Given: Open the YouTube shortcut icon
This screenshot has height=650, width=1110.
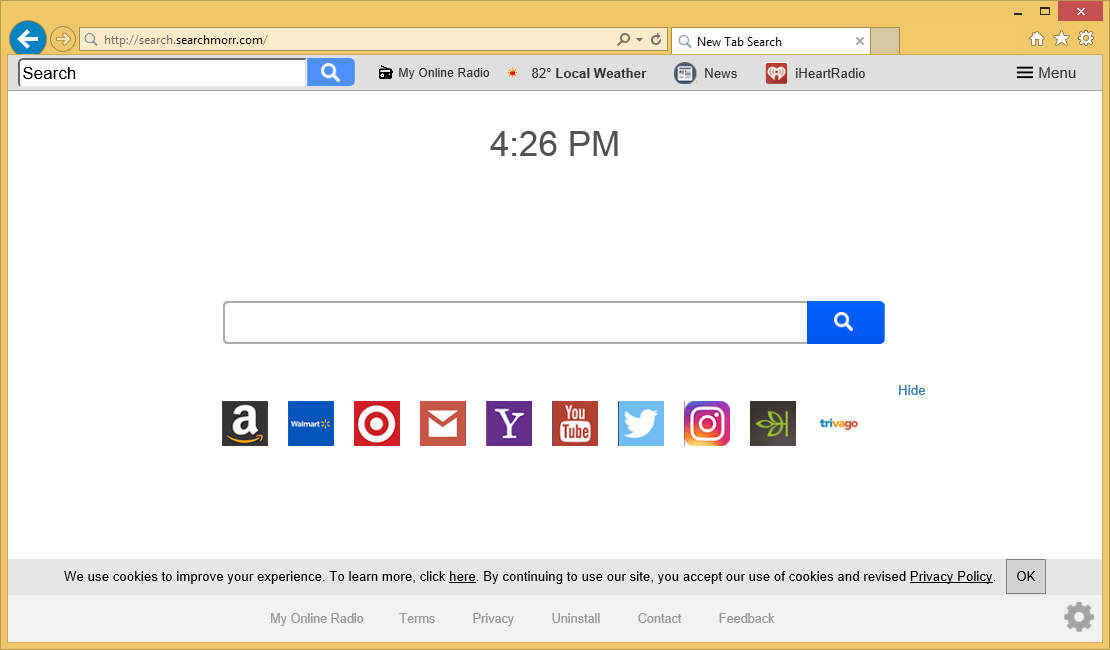Looking at the screenshot, I should [x=575, y=424].
